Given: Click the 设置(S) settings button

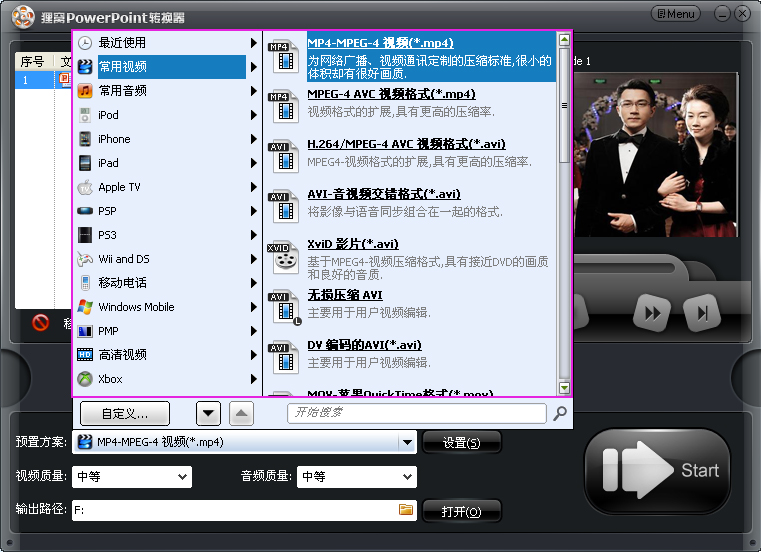Looking at the screenshot, I should [461, 443].
